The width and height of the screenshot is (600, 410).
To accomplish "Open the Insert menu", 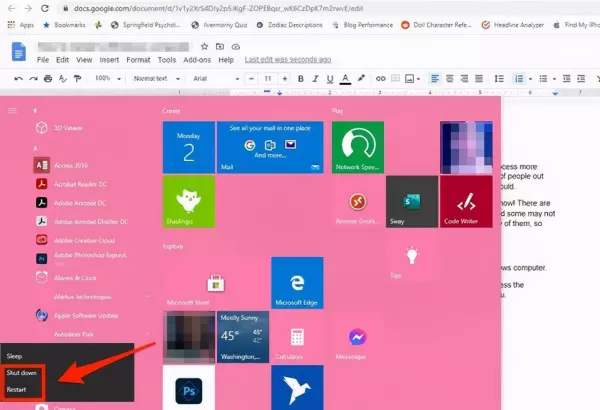I will pos(109,60).
